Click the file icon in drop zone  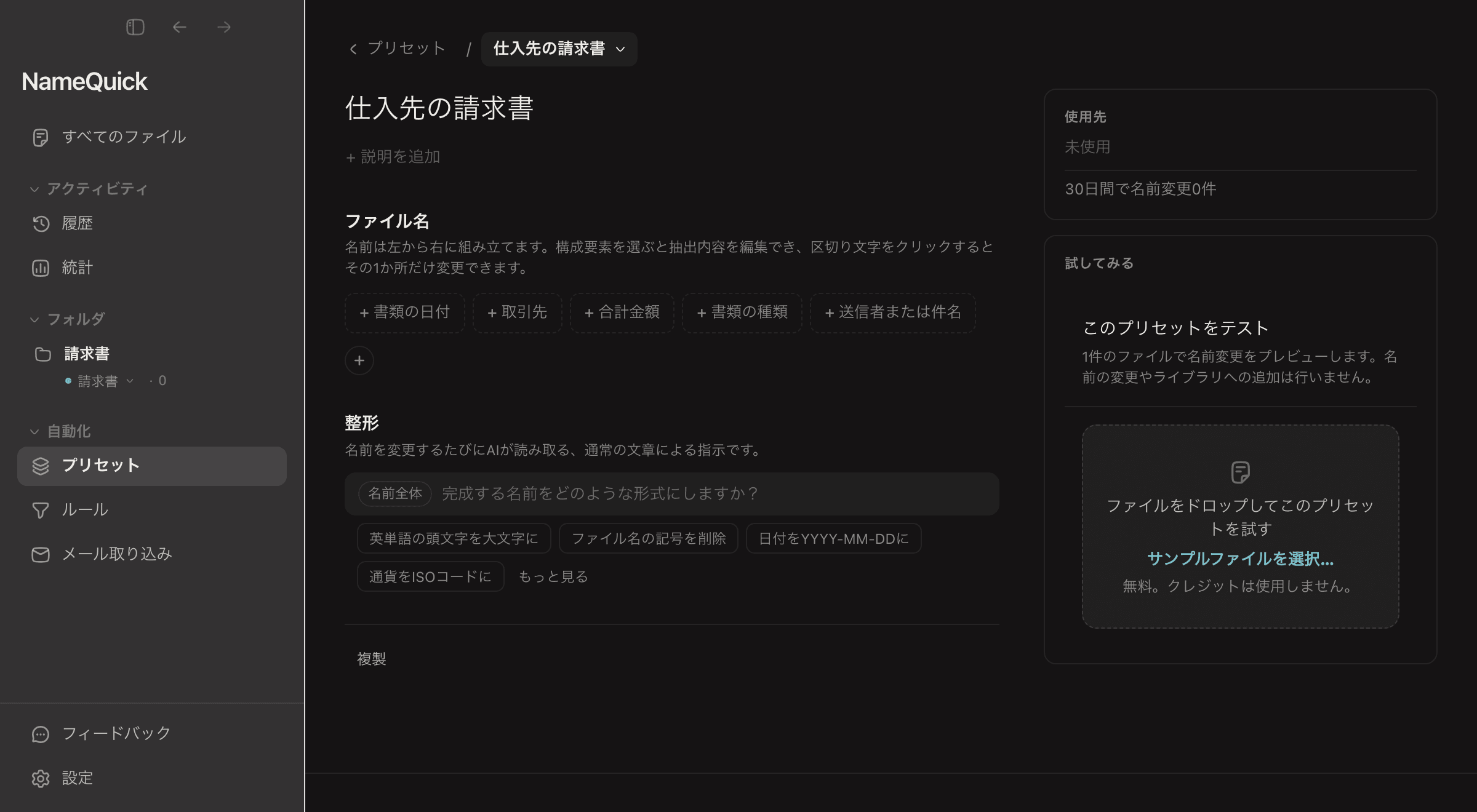(1240, 472)
